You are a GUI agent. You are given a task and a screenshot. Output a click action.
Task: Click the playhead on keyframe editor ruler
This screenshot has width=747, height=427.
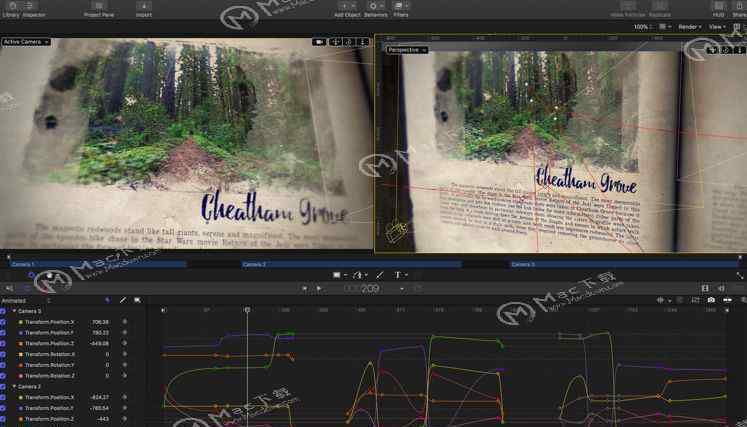pyautogui.click(x=247, y=310)
